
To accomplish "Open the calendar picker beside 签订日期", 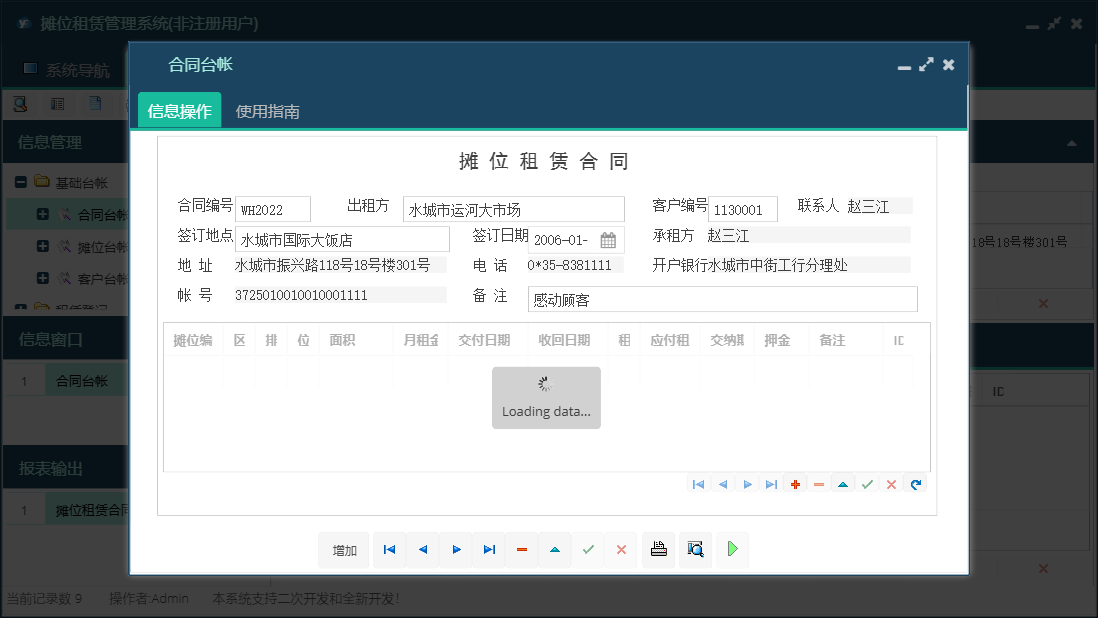I will (x=608, y=239).
